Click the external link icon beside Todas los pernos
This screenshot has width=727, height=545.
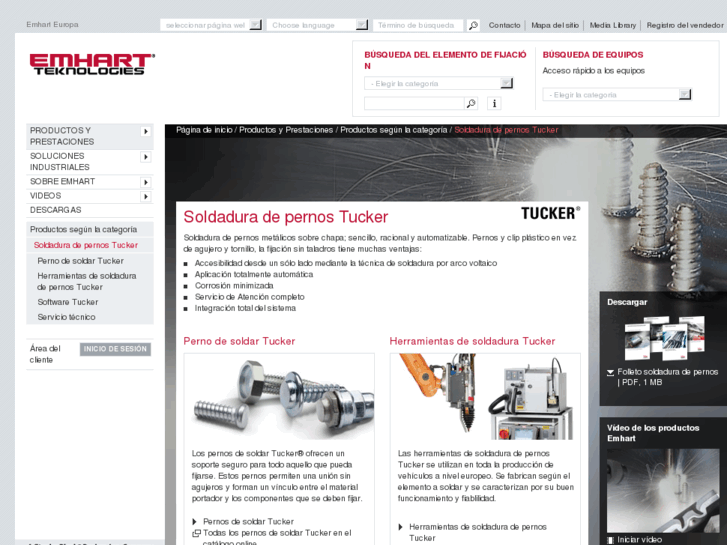click(196, 533)
